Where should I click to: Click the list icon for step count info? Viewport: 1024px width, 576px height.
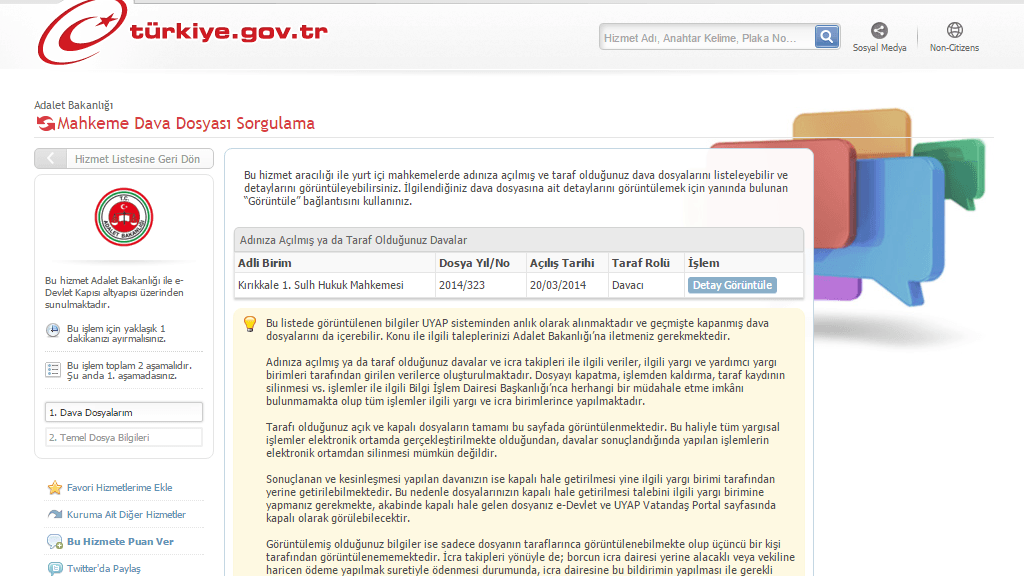click(53, 370)
